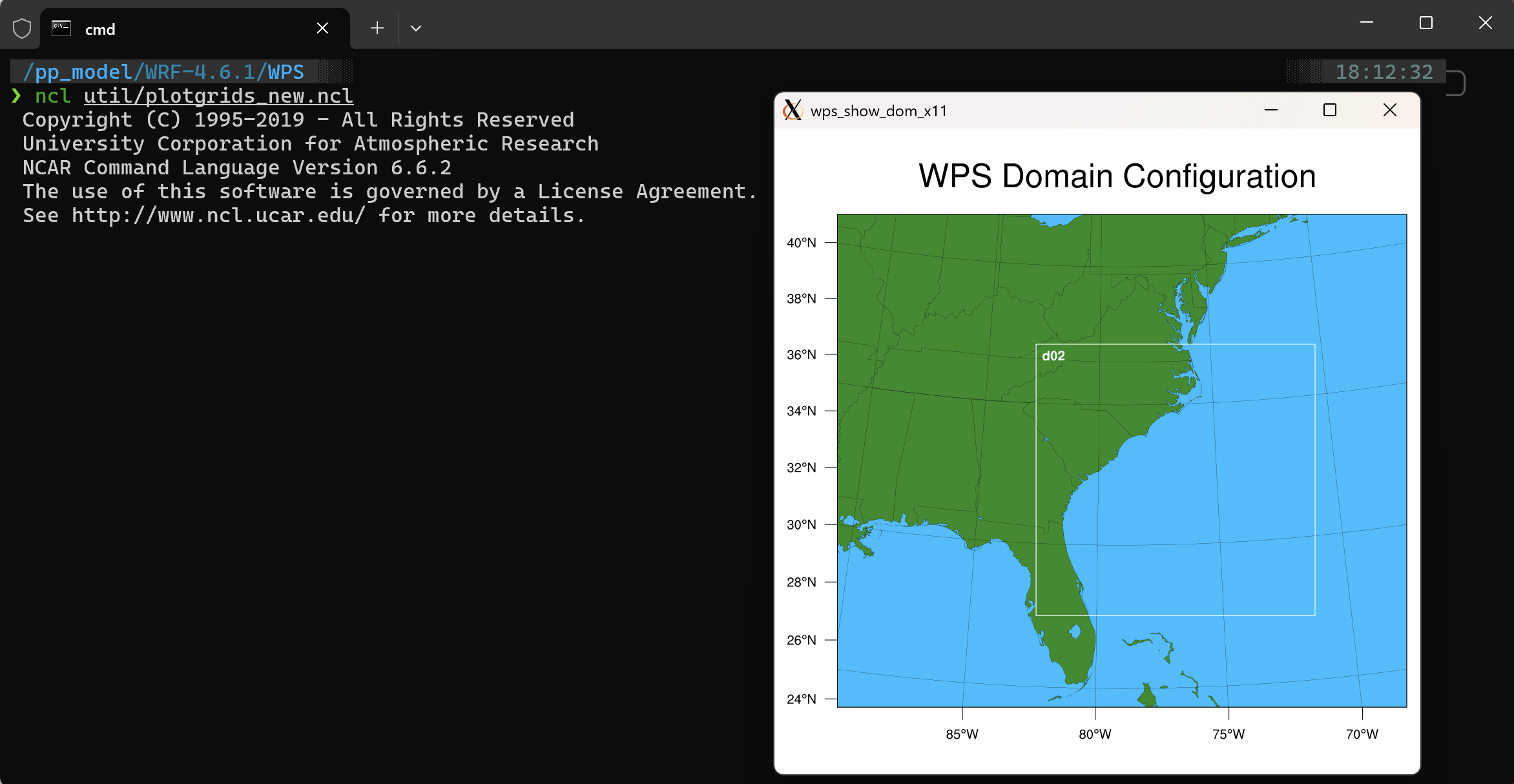The image size is (1514, 784).
Task: Click the 18:12:32 timestamp badge
Action: pos(1384,72)
